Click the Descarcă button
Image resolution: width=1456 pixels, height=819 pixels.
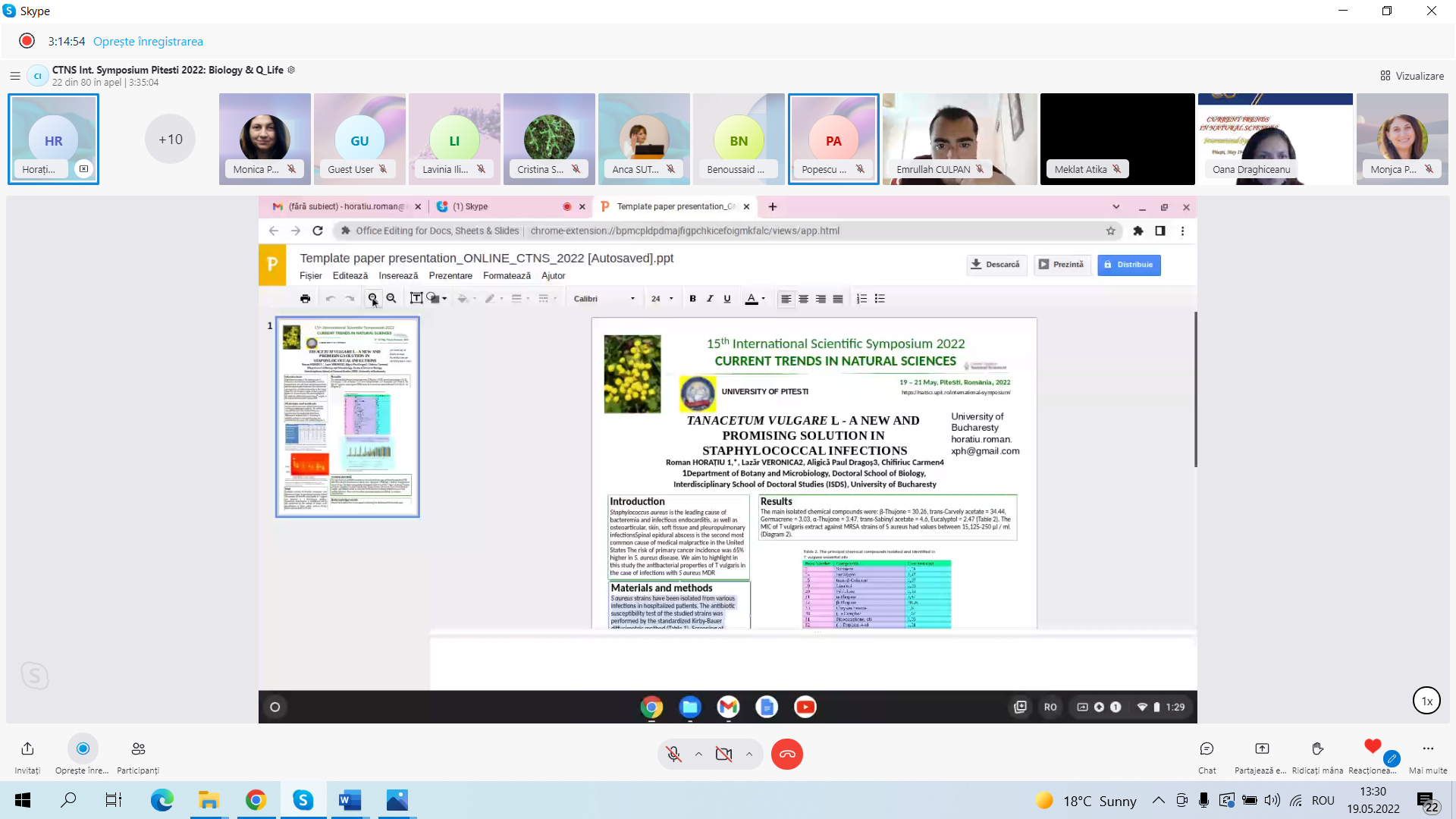tap(996, 265)
